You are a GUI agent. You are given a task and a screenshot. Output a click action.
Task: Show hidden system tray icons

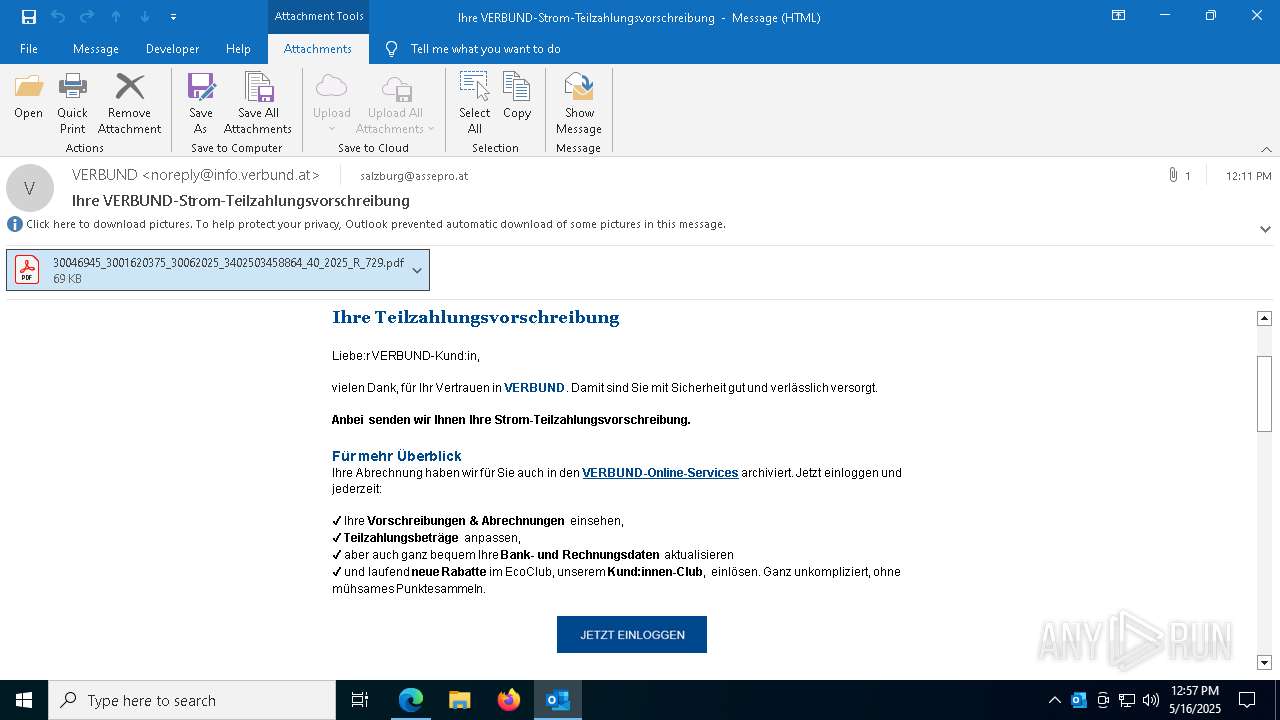[x=1054, y=700]
